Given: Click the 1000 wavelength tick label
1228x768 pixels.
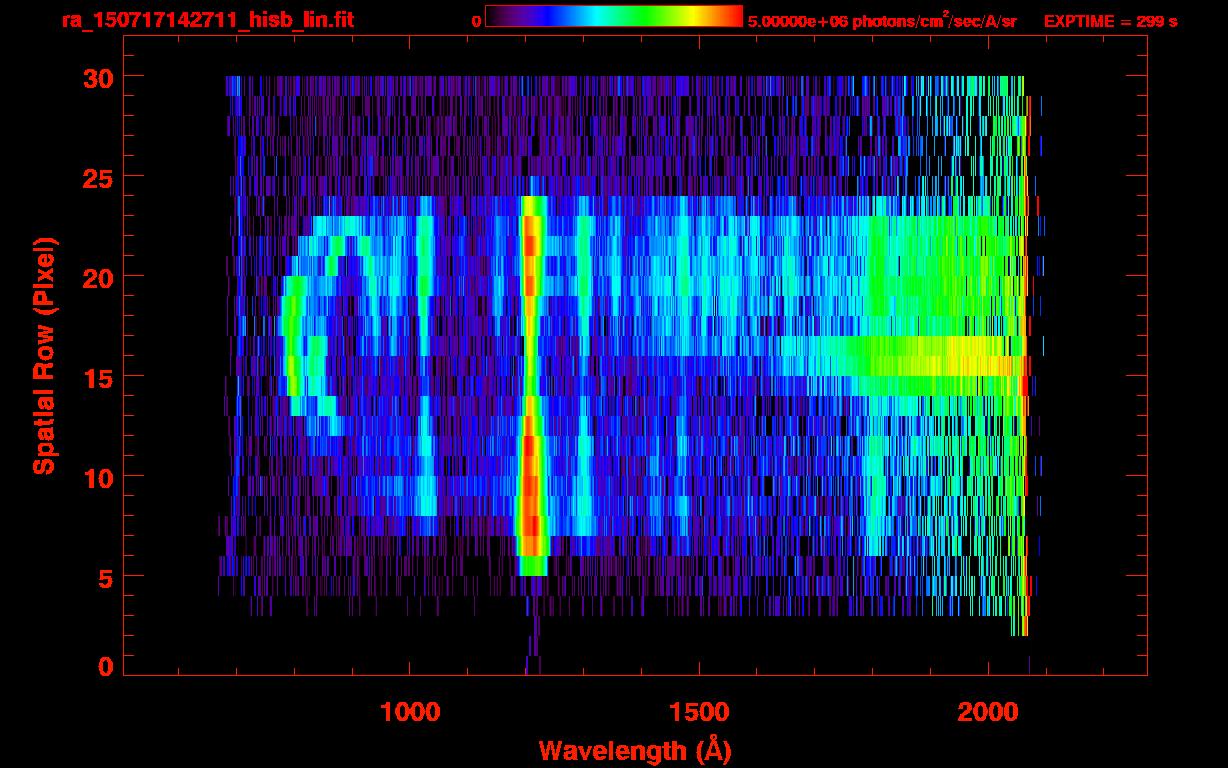Looking at the screenshot, I should [410, 712].
